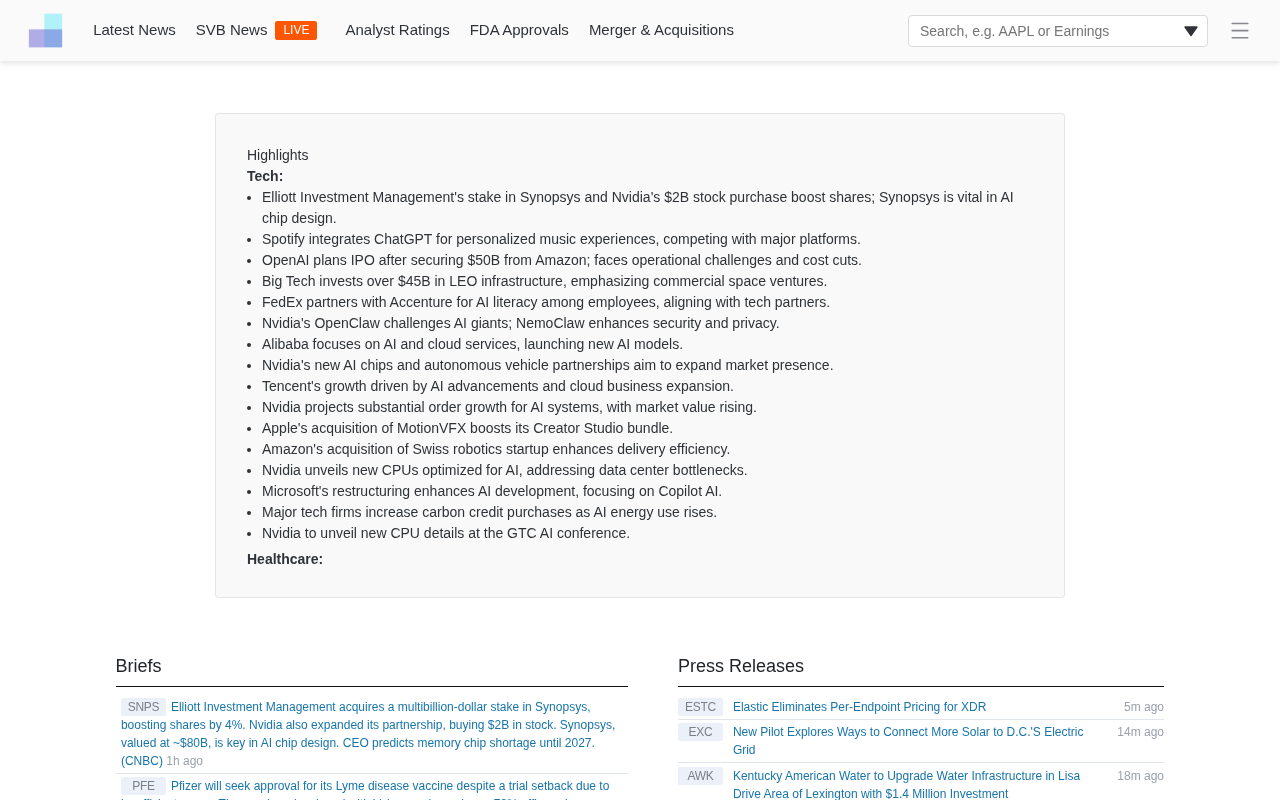Navigate to FDA Approvals
Viewport: 1280px width, 800px height.
click(x=519, y=30)
